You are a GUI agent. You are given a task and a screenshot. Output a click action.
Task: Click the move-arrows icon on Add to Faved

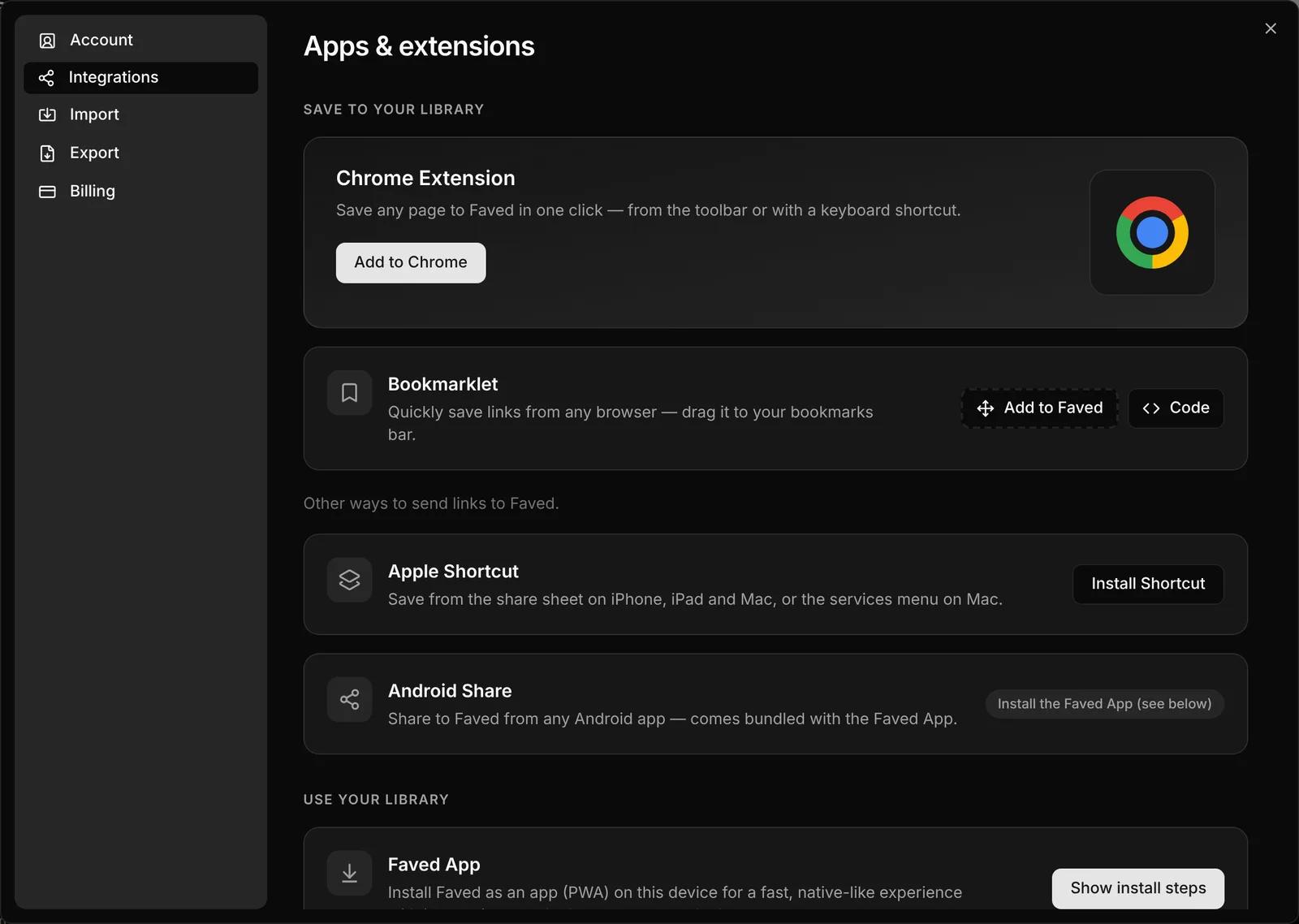pyautogui.click(x=986, y=408)
